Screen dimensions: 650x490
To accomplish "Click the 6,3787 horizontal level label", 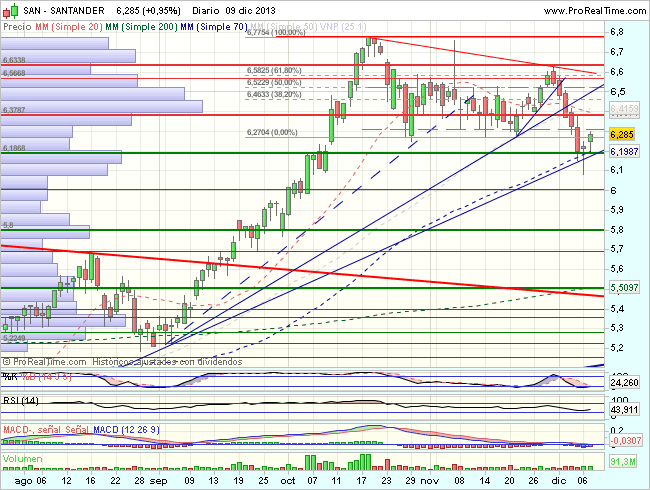I will (14, 110).
